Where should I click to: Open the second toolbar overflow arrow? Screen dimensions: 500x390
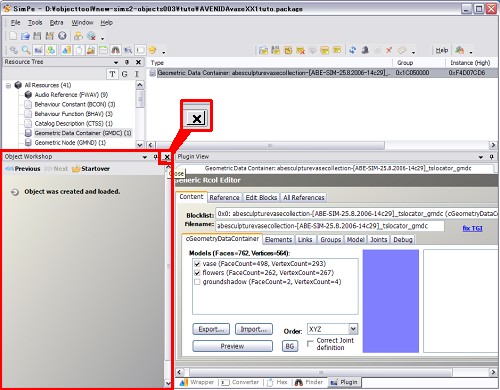point(164,52)
